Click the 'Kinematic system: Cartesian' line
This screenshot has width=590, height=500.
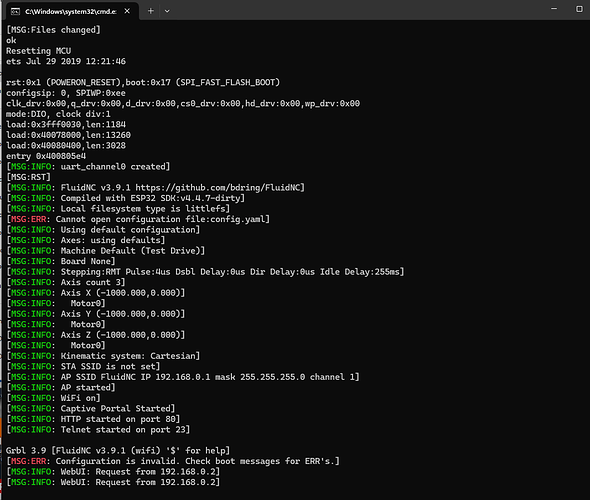point(103,356)
